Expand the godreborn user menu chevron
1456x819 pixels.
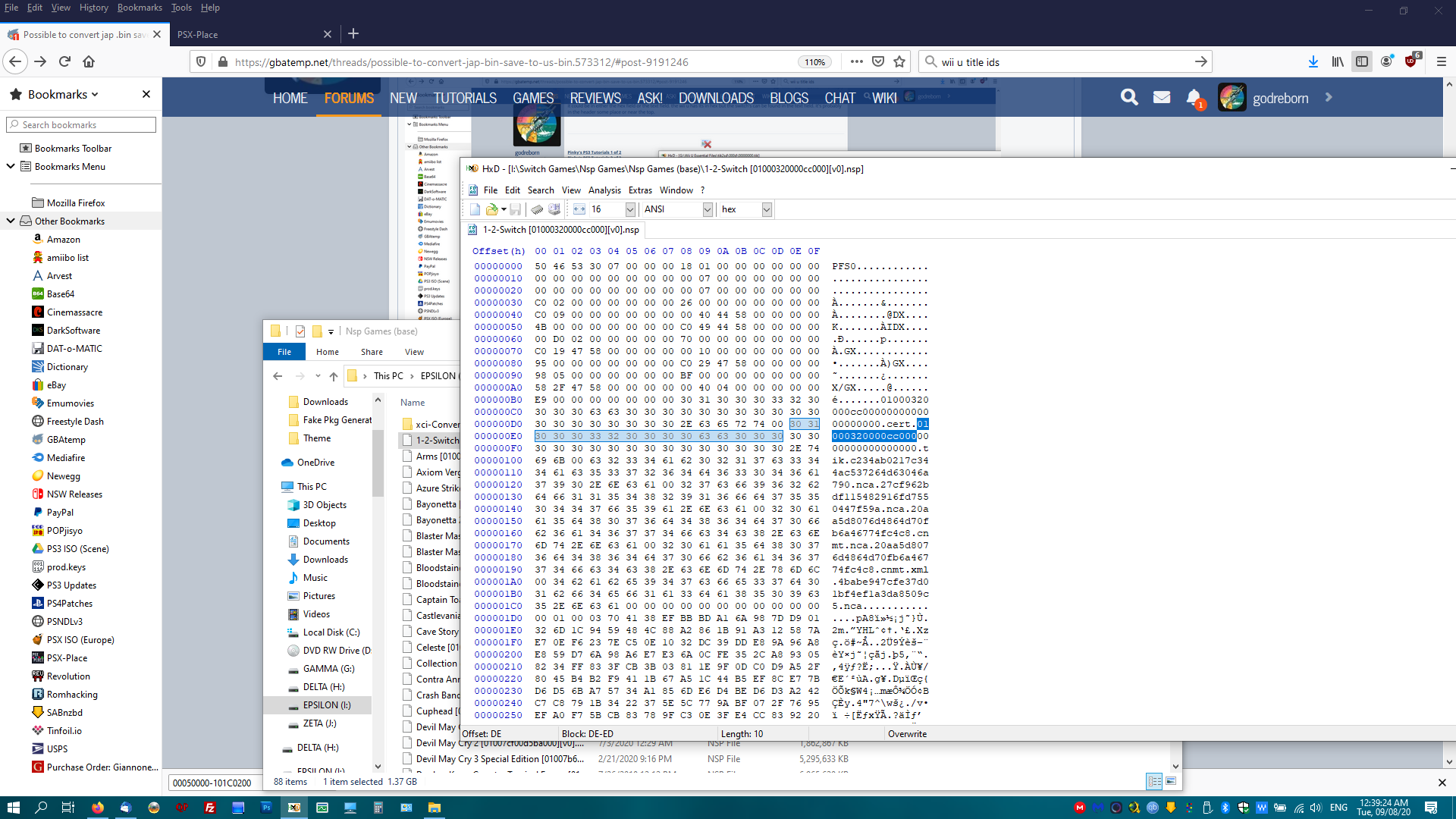(1329, 97)
